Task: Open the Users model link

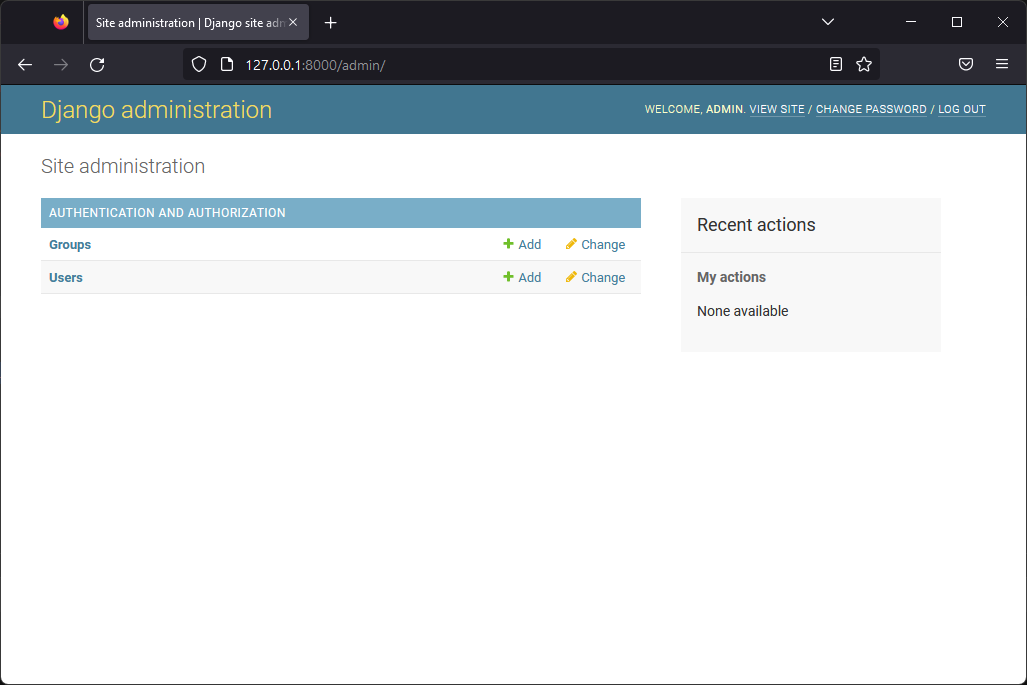Action: 66,278
